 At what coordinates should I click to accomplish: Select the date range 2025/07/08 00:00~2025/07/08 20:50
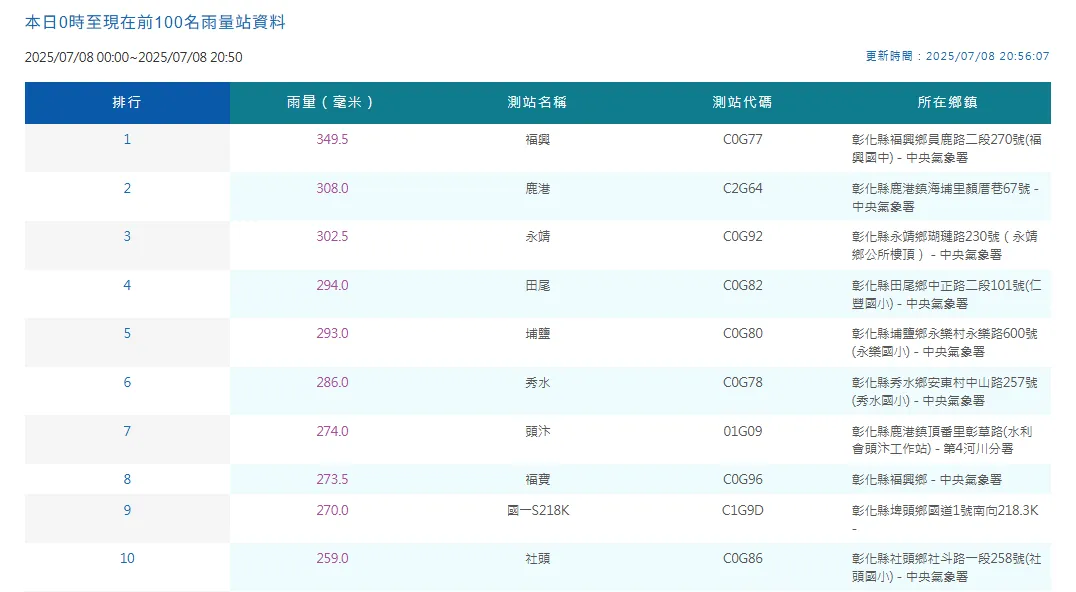point(134,58)
